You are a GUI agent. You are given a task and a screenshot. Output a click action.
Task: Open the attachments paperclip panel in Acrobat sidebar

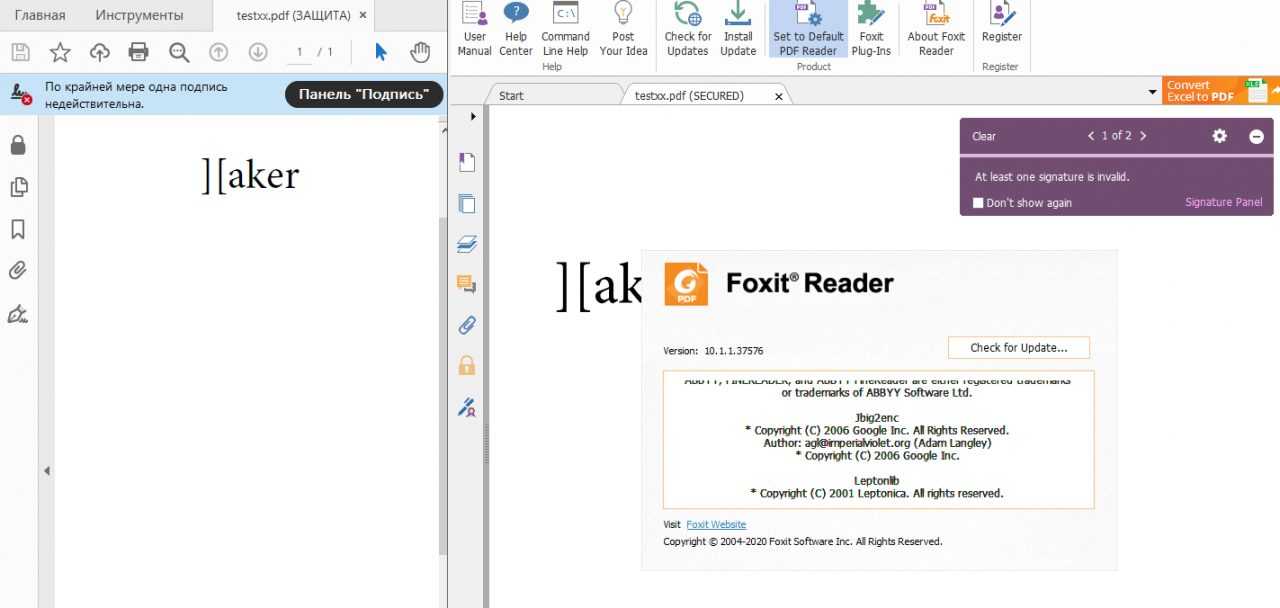click(18, 270)
